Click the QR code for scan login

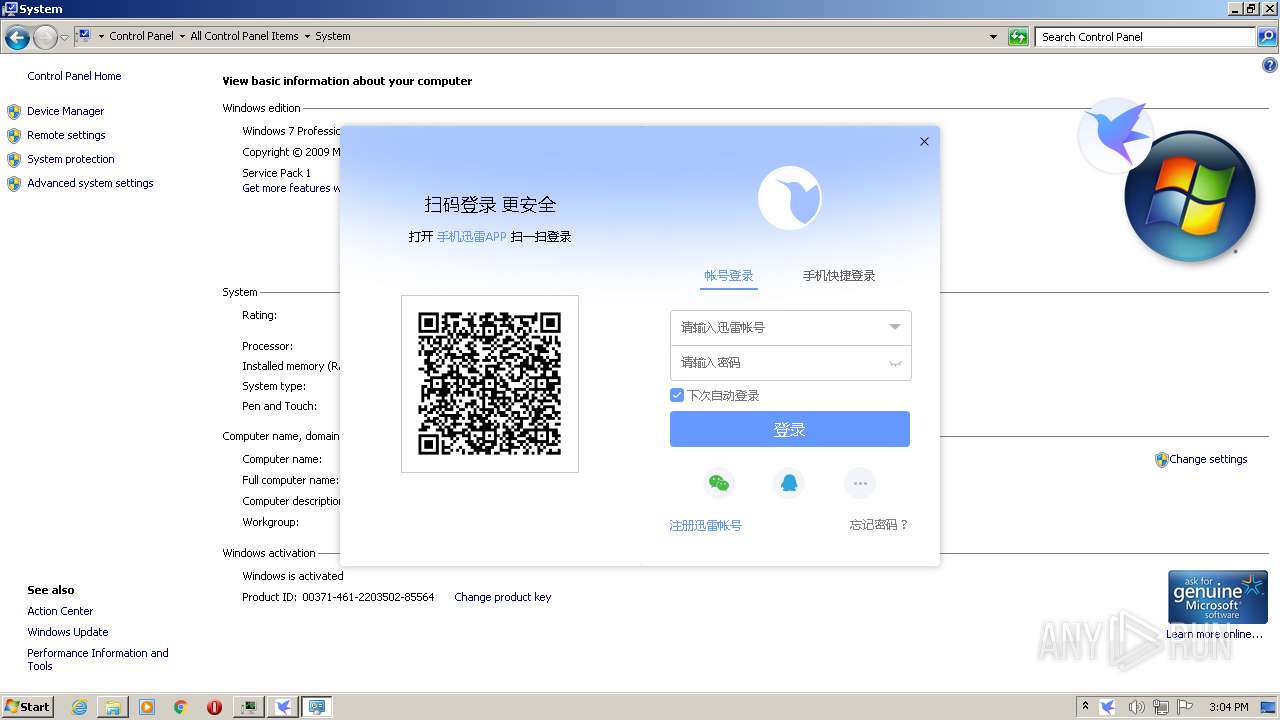point(489,384)
